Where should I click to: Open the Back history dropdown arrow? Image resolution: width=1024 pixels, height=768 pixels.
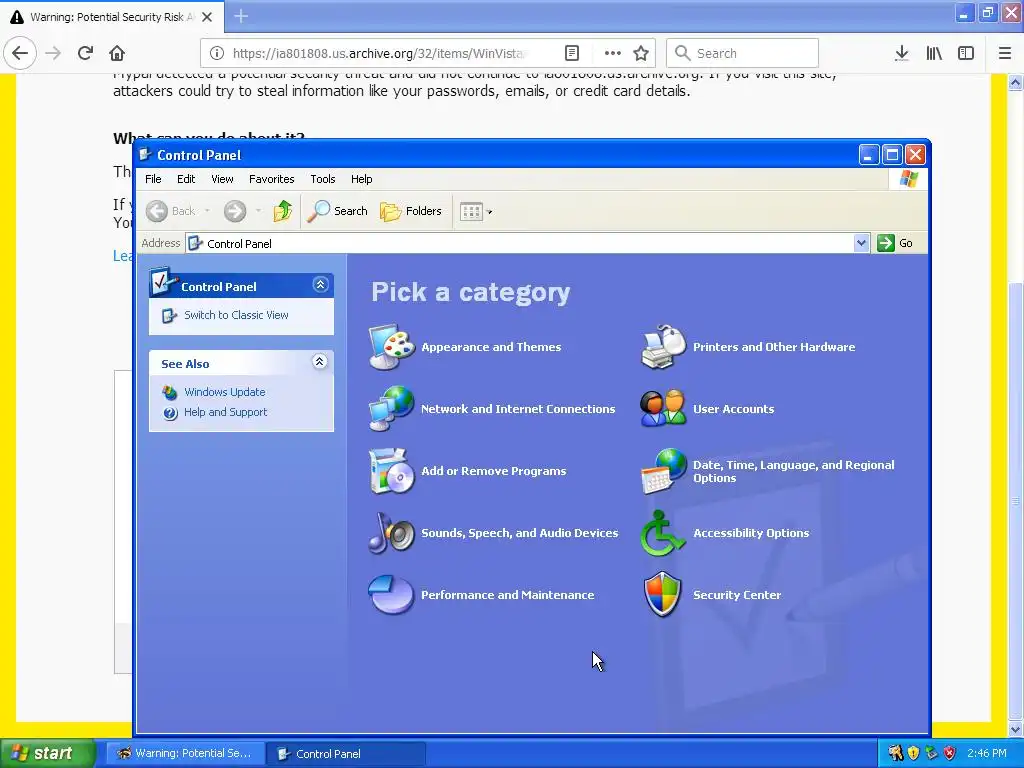click(x=207, y=211)
